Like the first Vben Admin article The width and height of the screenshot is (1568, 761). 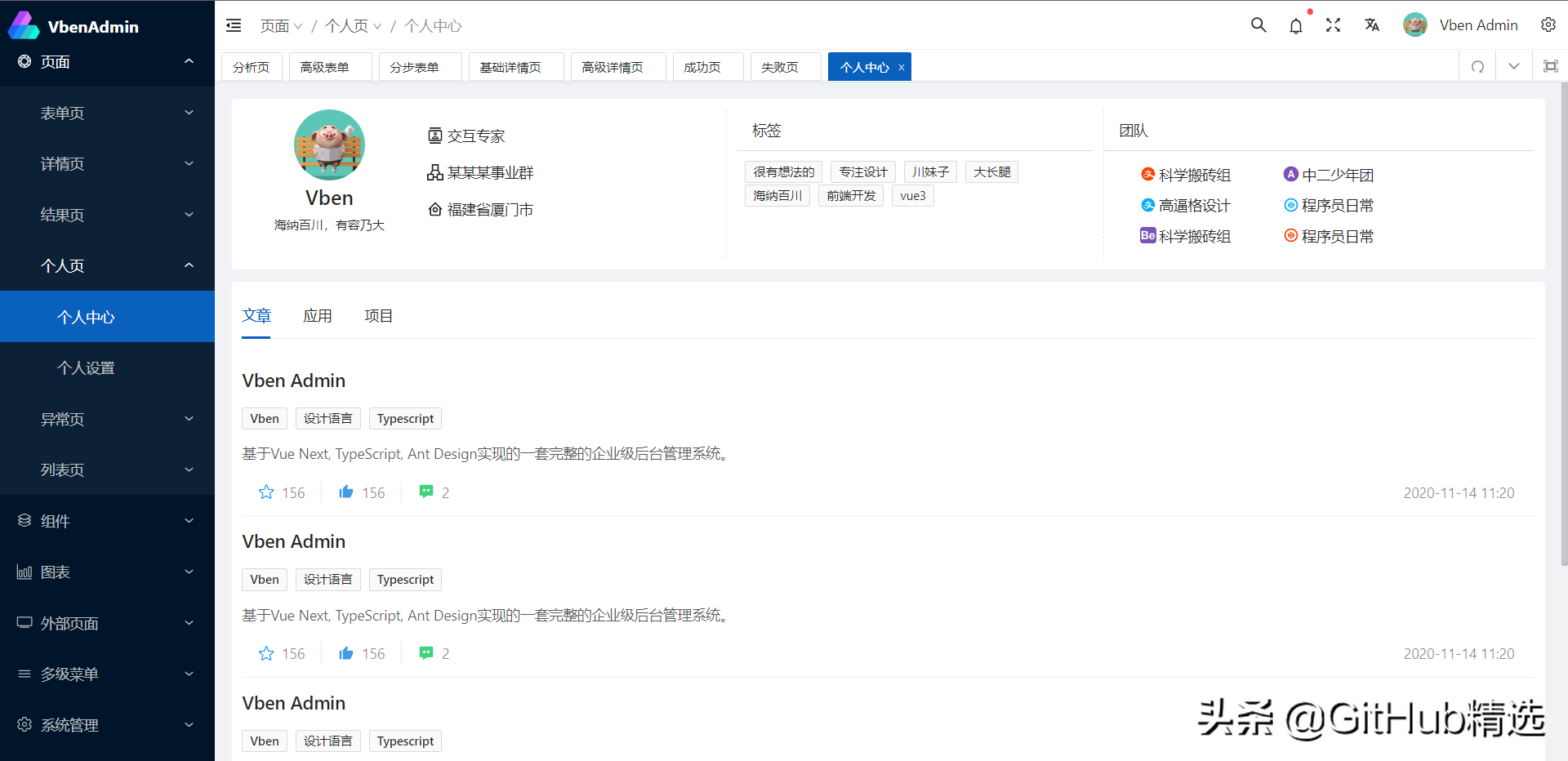(346, 492)
